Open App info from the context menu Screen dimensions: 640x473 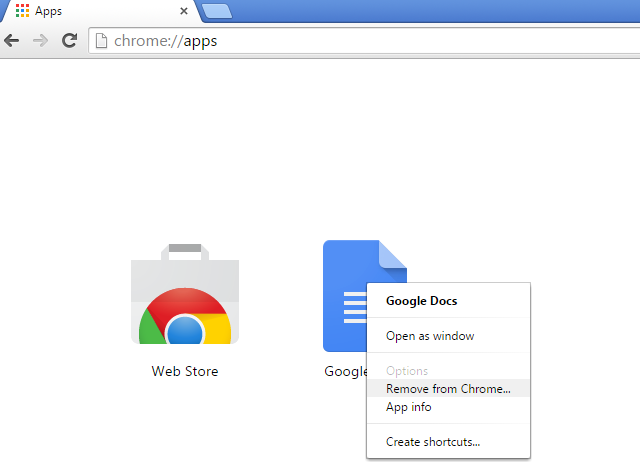(x=448, y=406)
